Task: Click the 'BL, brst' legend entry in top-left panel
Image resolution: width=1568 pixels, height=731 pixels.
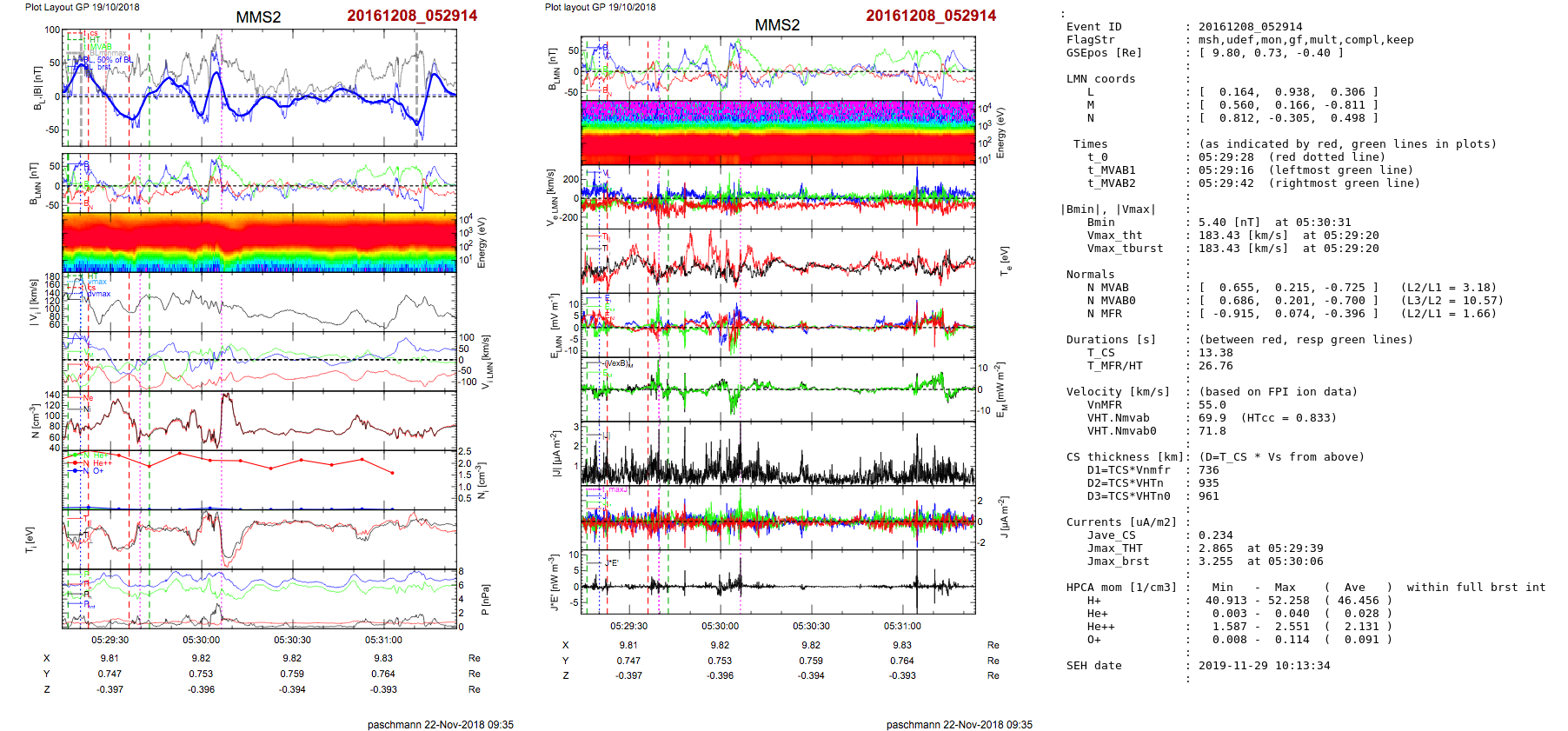Action: 103,67
